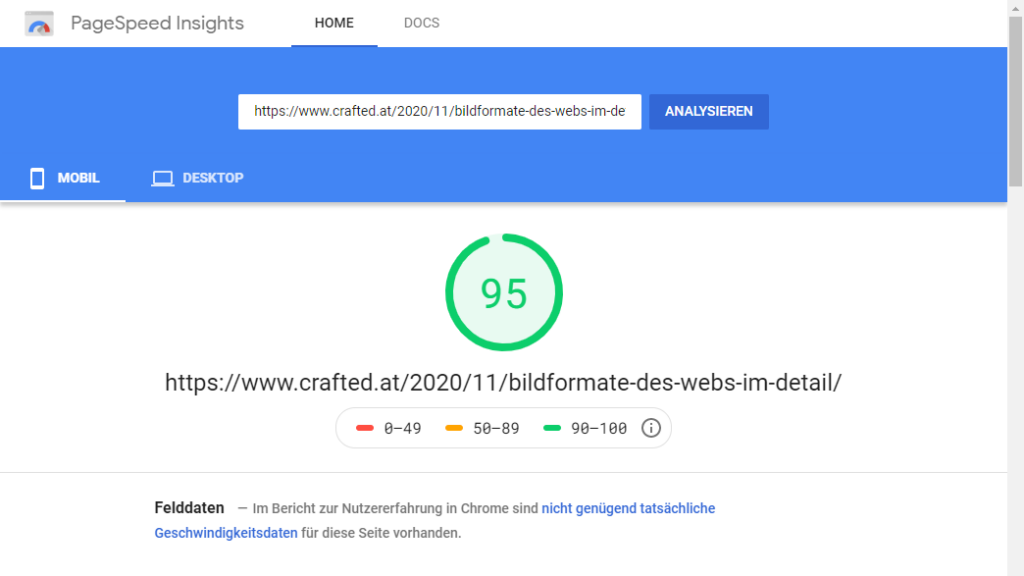Click the '50–89' score range text
The image size is (1024, 576).
pos(496,428)
